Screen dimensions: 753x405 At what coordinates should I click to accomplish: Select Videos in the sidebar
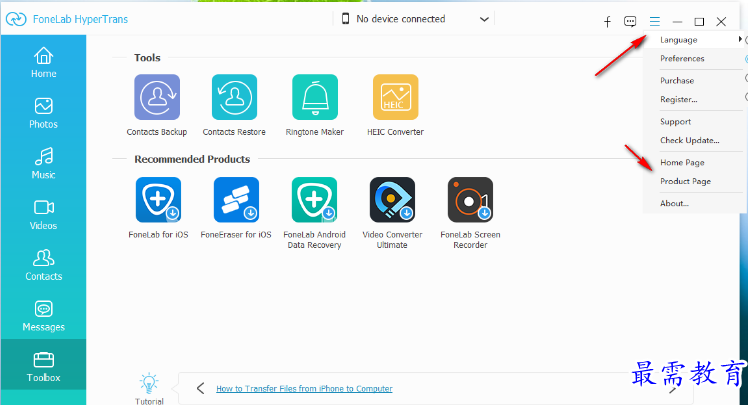[44, 215]
